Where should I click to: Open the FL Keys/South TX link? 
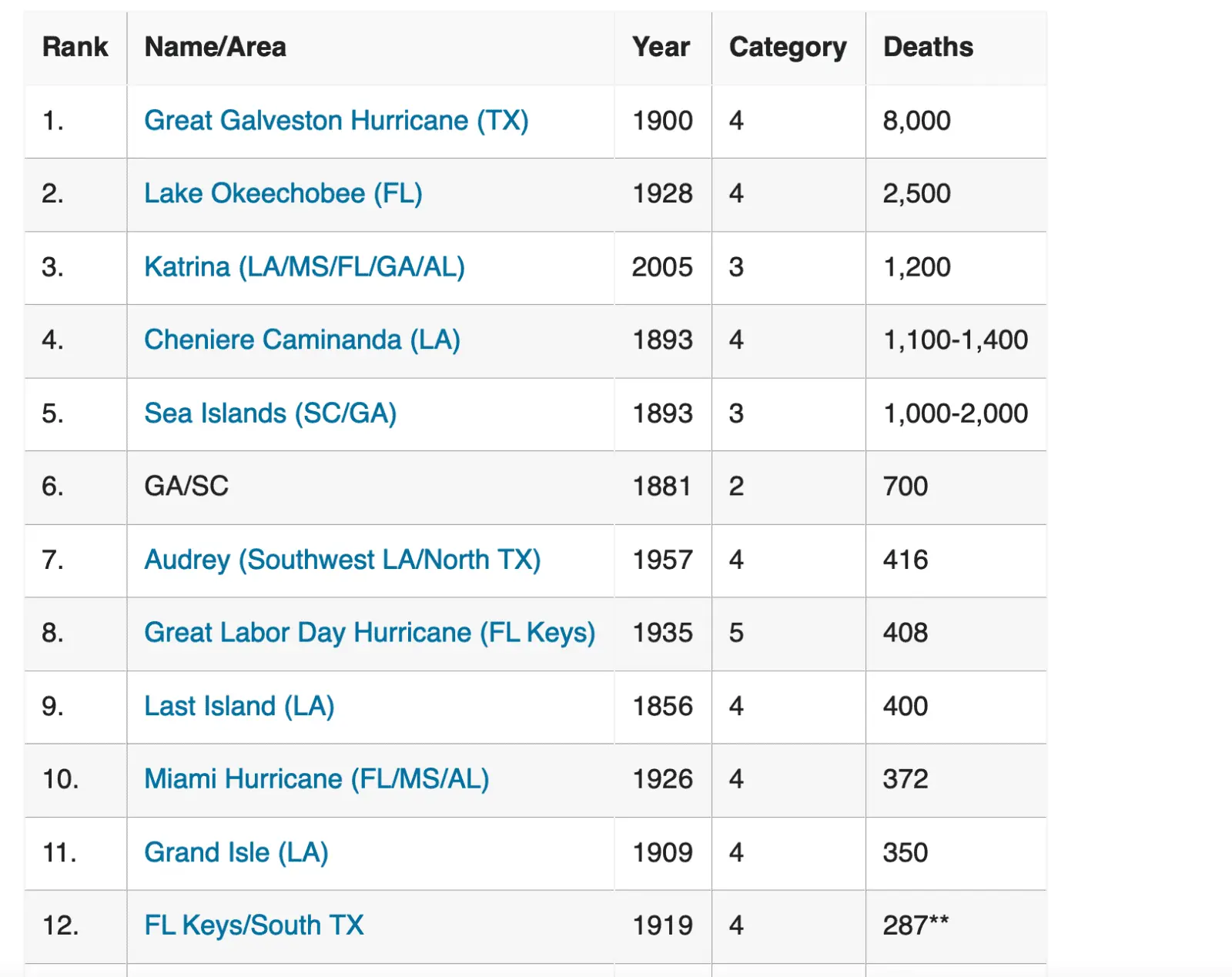[x=253, y=925]
